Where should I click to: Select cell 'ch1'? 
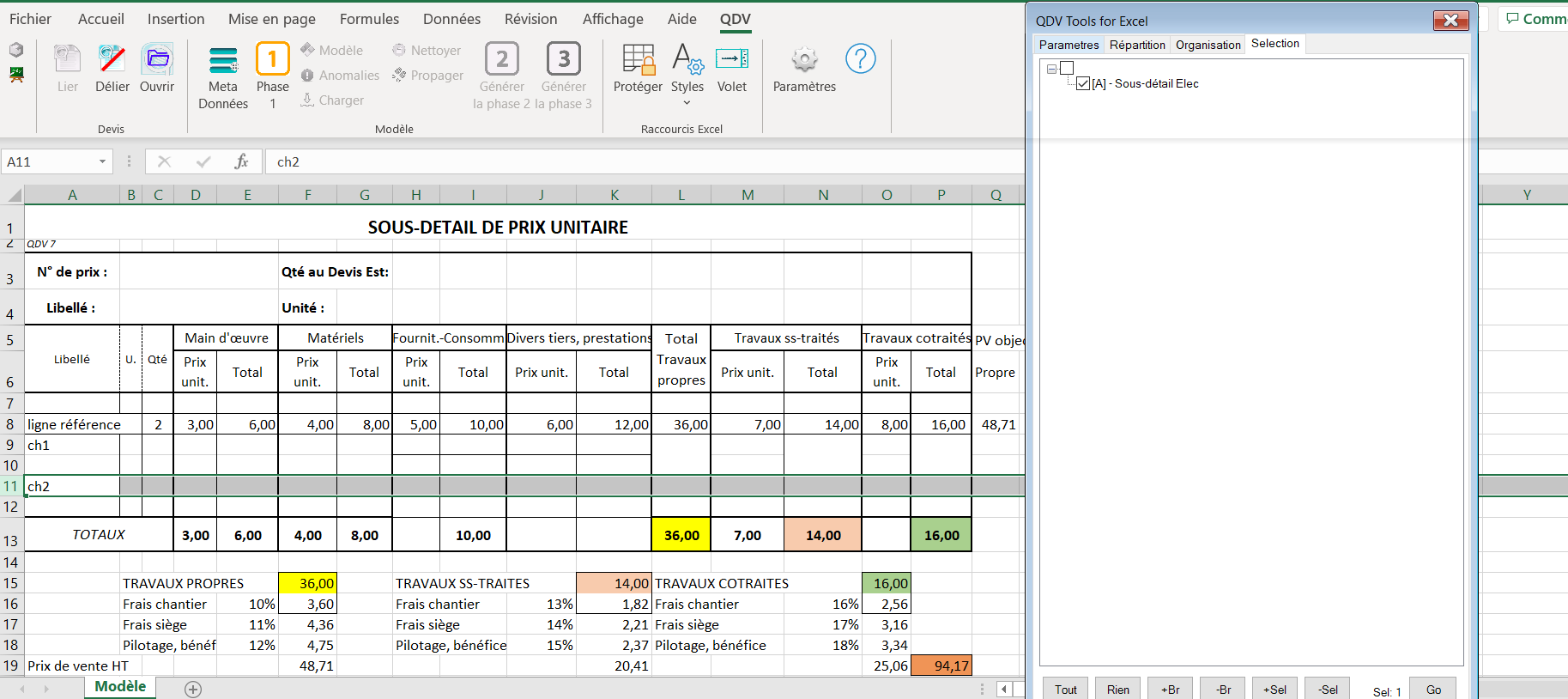coord(72,445)
